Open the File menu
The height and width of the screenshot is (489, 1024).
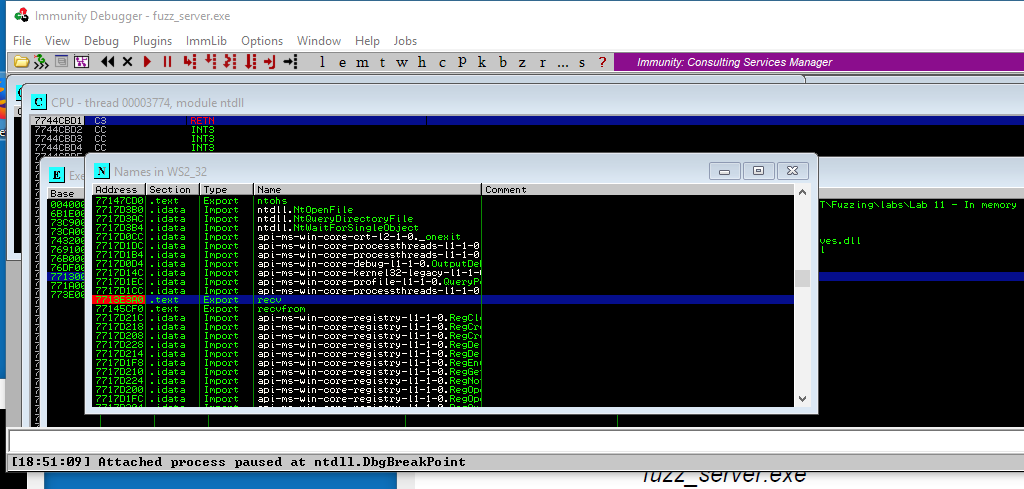22,40
